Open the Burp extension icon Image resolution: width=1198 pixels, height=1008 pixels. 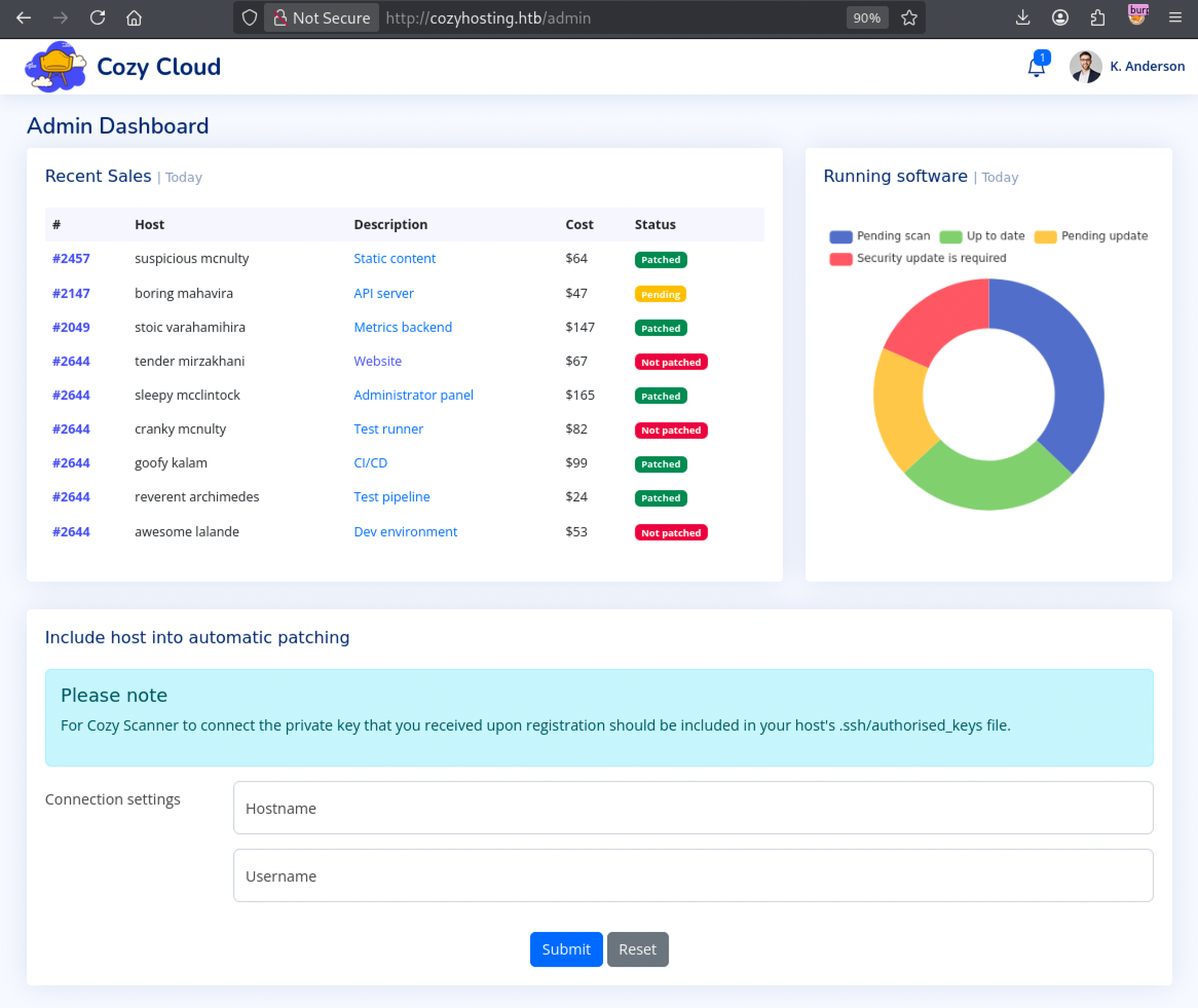(x=1138, y=16)
